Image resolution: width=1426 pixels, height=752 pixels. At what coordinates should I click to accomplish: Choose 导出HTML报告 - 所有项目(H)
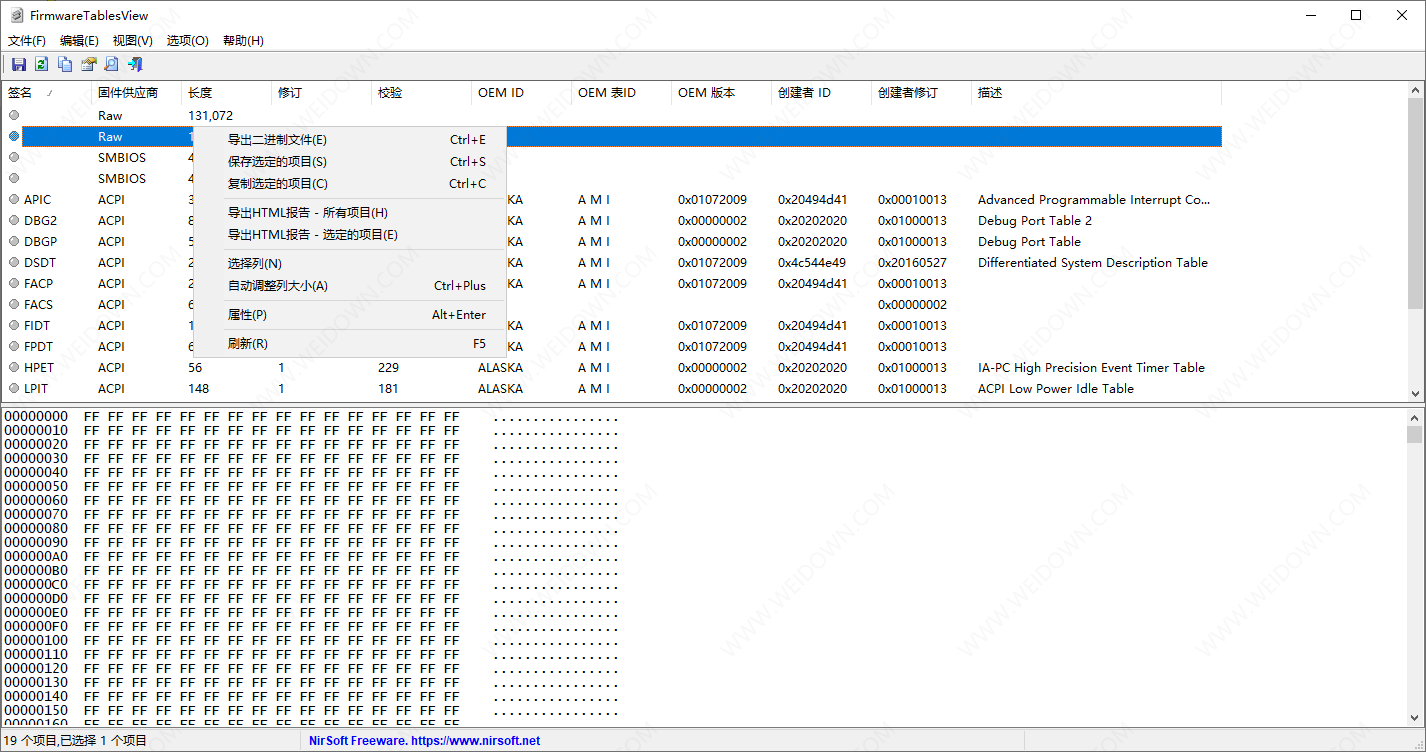pos(350,213)
